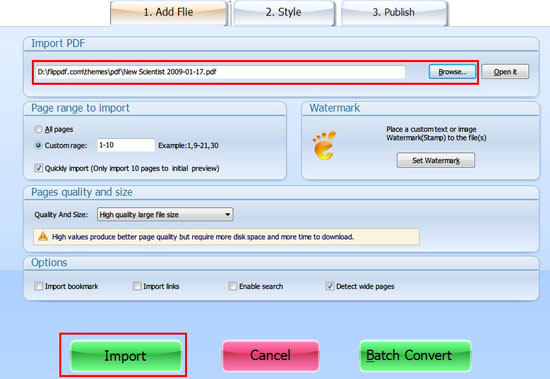Click the green Import button

pyautogui.click(x=126, y=355)
